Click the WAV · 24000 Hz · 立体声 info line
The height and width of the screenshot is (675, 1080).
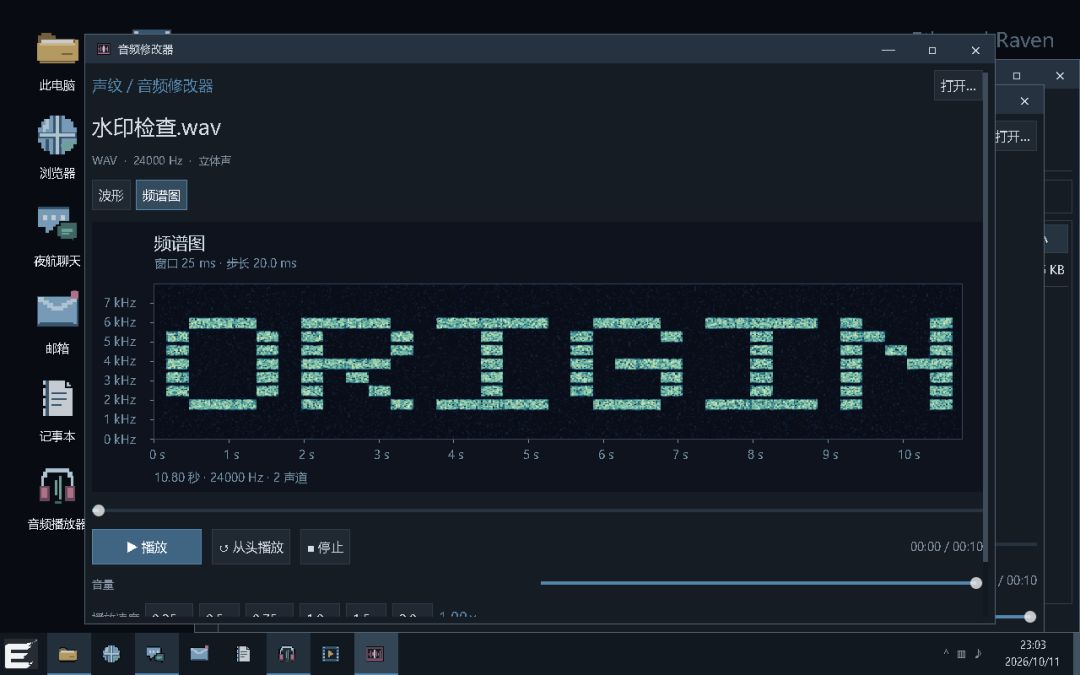[162, 160]
